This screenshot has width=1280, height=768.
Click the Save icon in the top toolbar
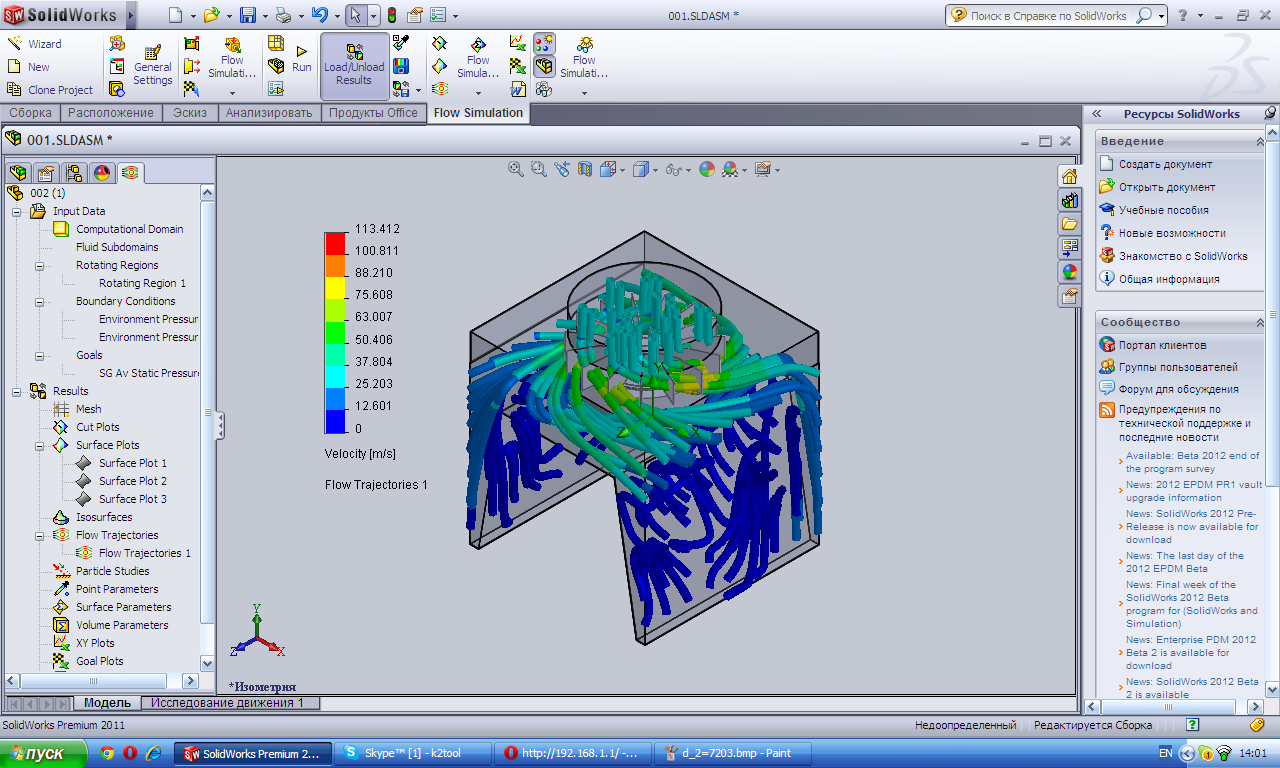[247, 15]
